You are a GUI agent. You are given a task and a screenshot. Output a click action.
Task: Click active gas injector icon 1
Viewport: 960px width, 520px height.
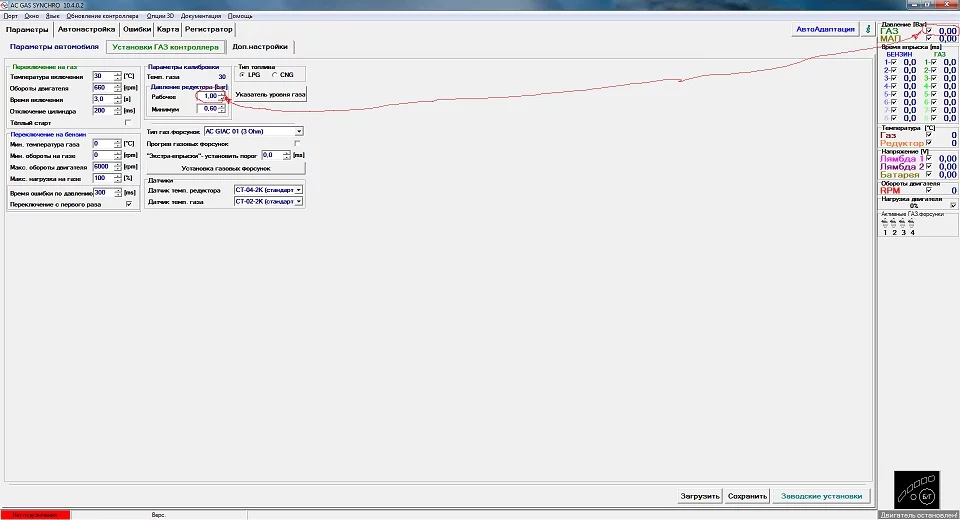885,225
